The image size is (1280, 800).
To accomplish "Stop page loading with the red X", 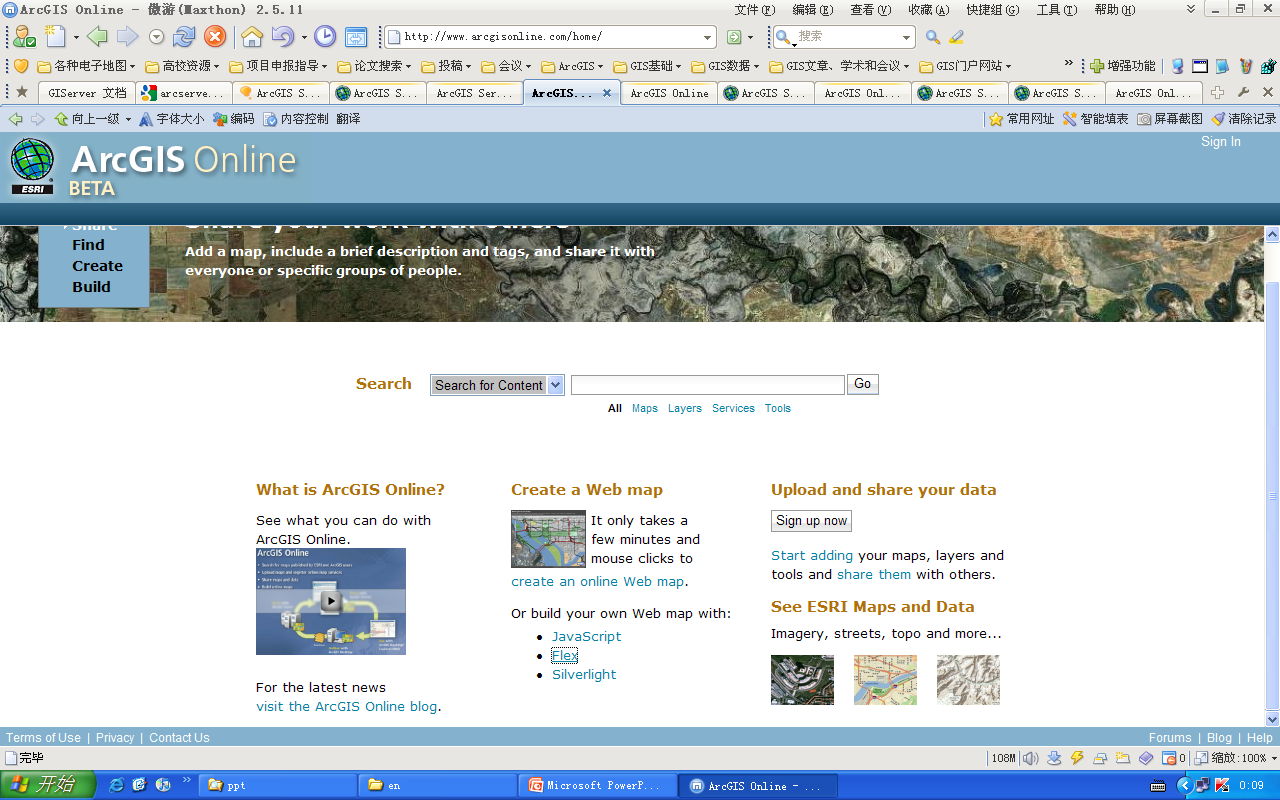I will click(215, 37).
